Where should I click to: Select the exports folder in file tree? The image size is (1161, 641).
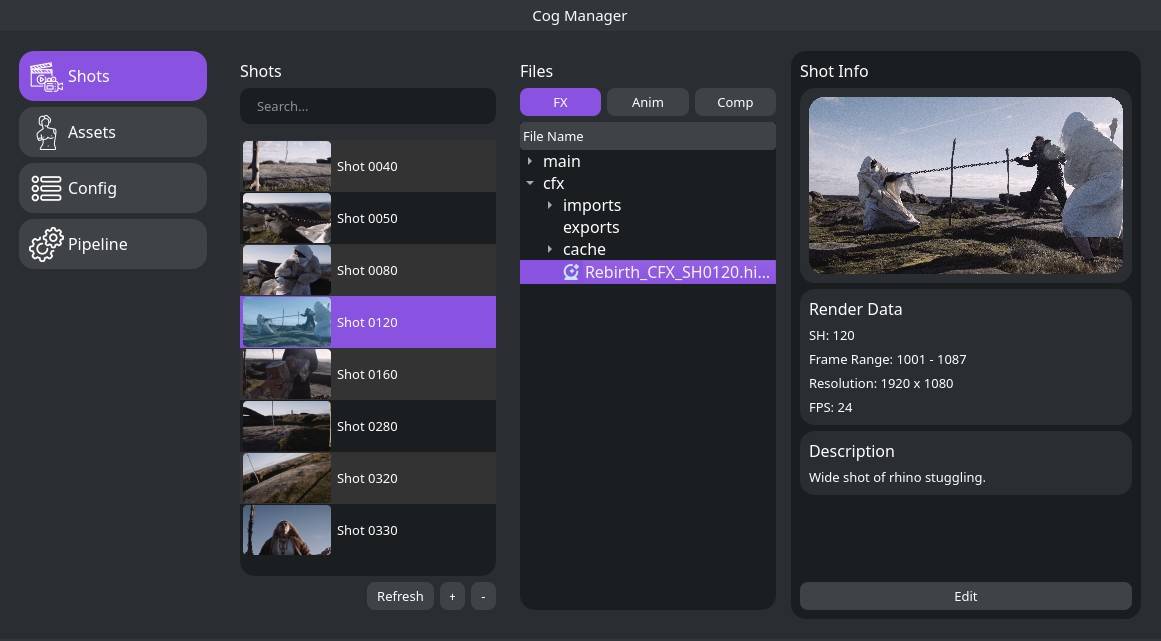coord(591,227)
